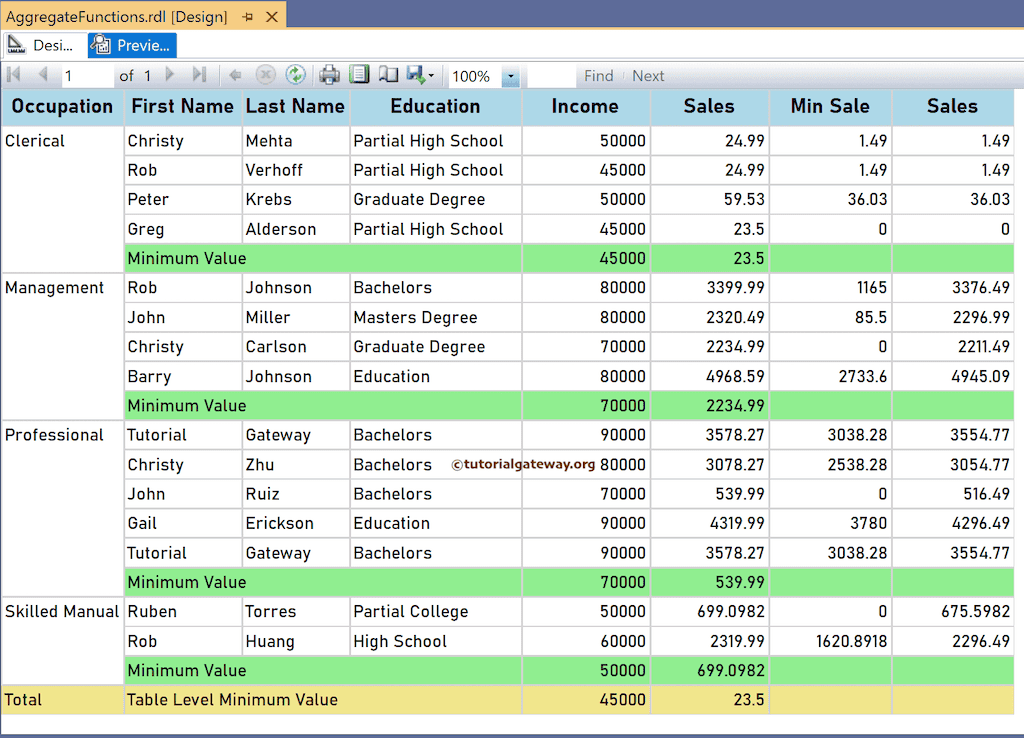Click the Stop rendering icon

pyautogui.click(x=264, y=75)
